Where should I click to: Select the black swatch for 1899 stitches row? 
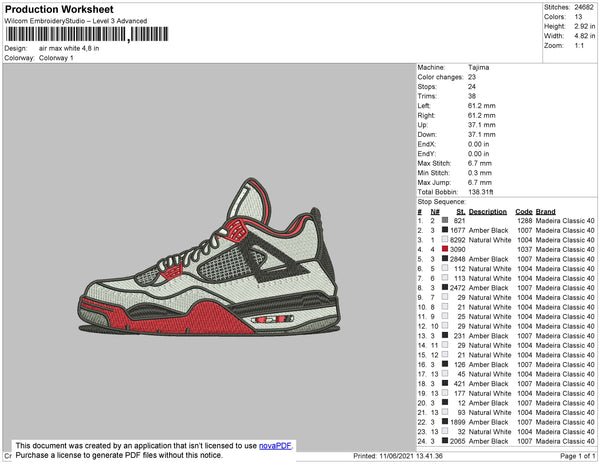coord(445,422)
